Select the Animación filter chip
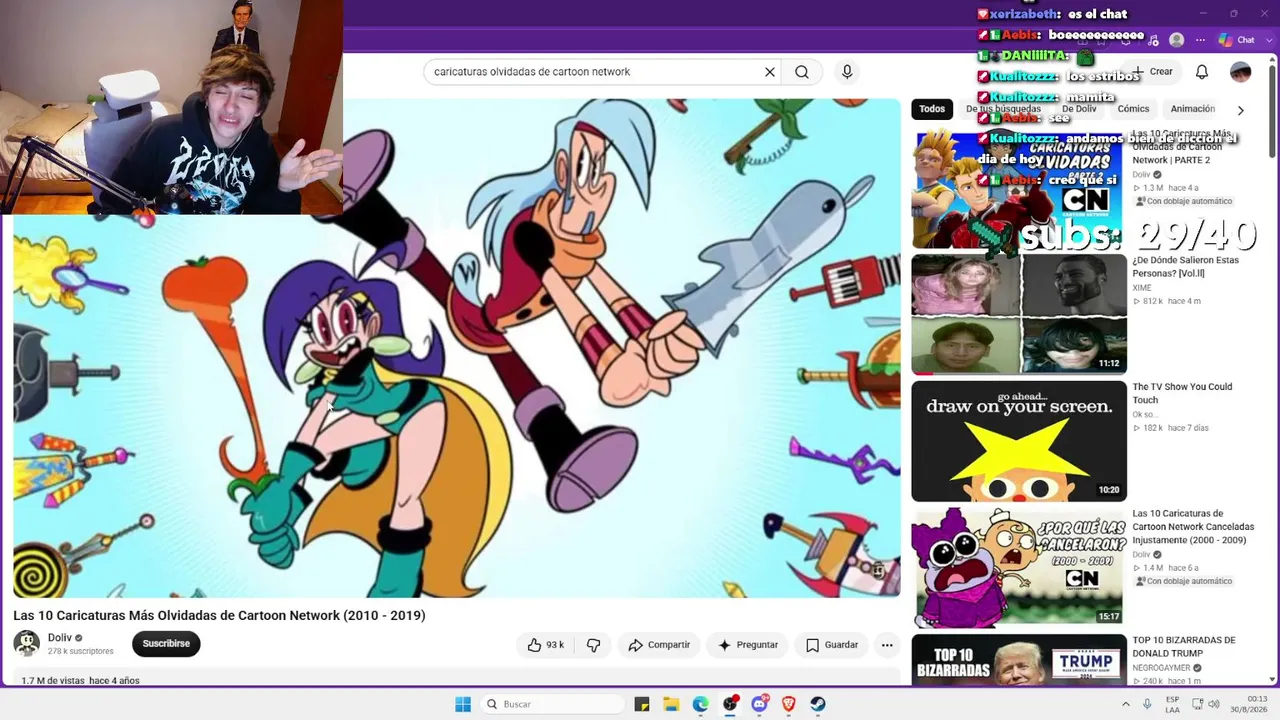This screenshot has width=1280, height=720. pos(1193,109)
